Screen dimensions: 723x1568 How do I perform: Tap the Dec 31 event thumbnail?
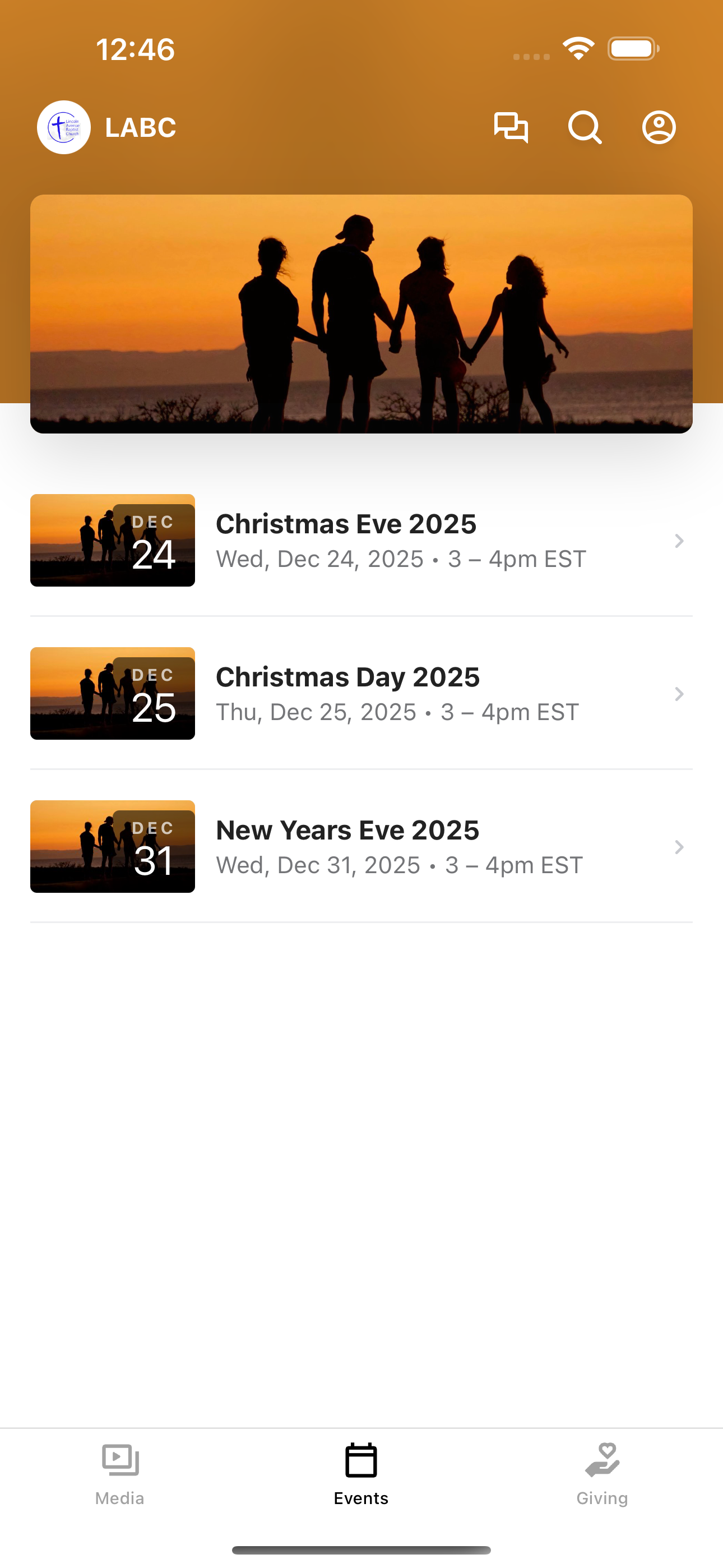[x=113, y=847]
